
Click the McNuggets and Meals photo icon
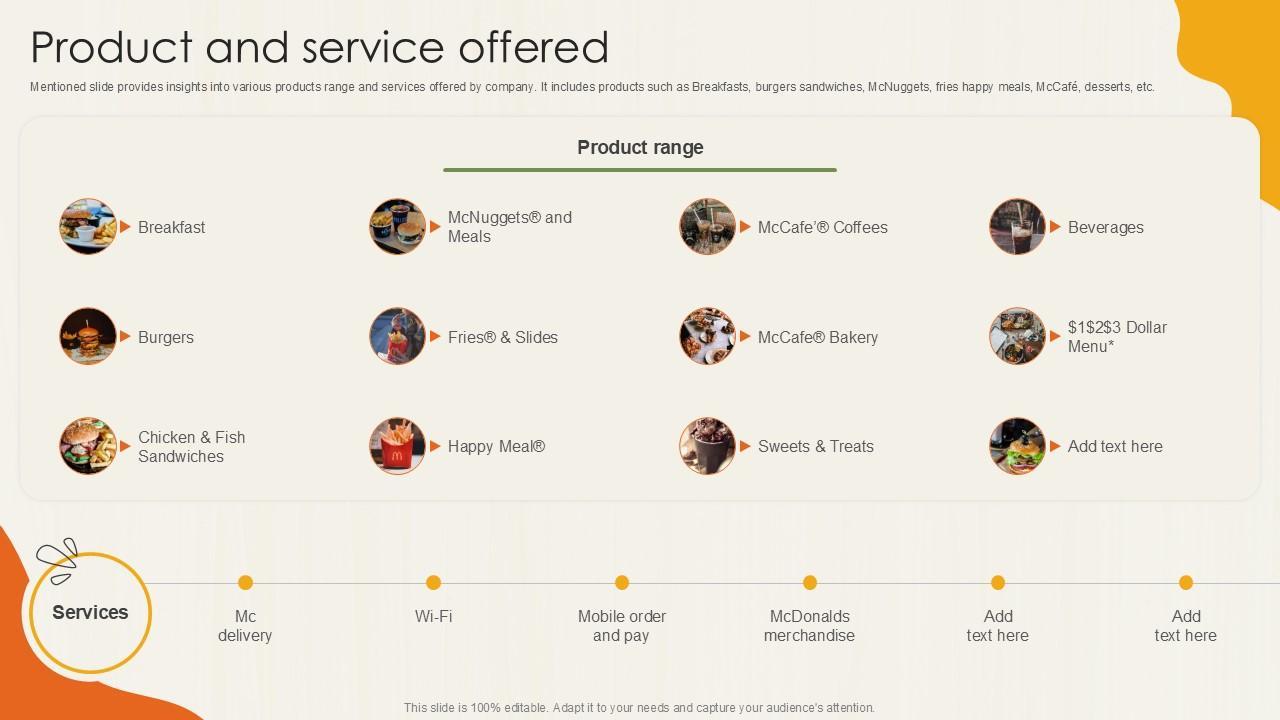[398, 226]
